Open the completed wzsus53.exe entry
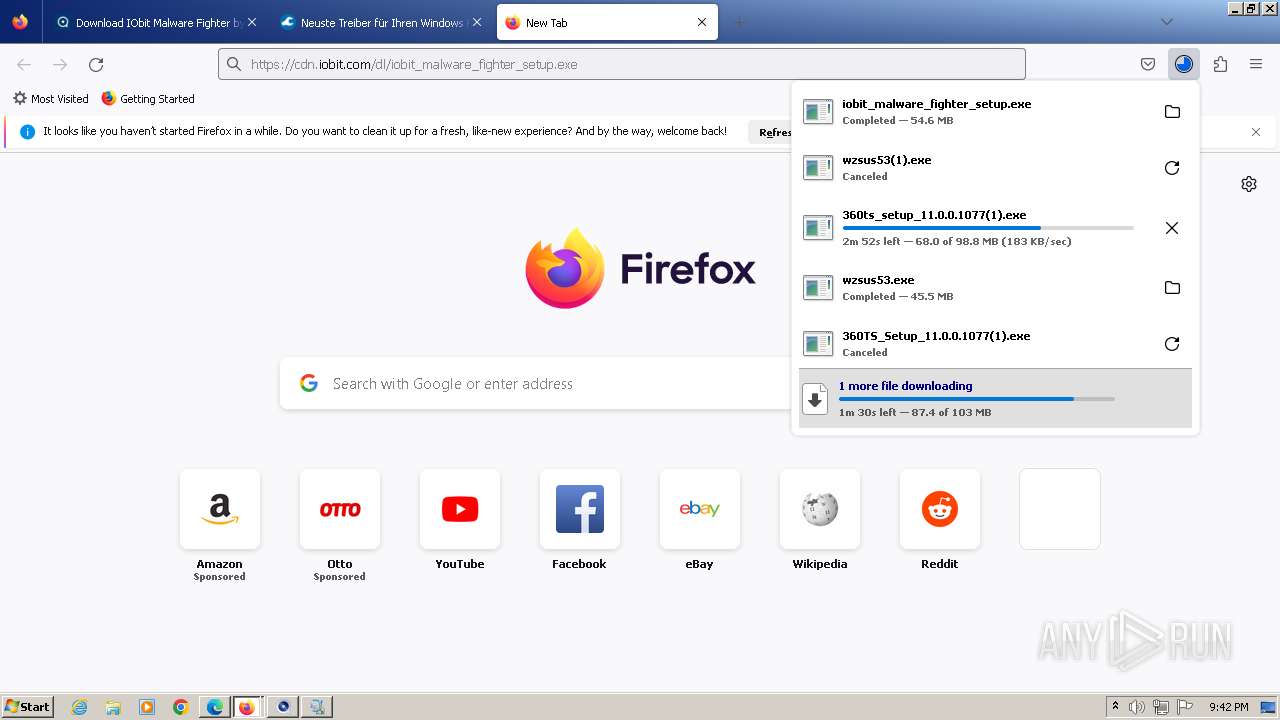Screen dimensions: 1280x720 [x=975, y=288]
